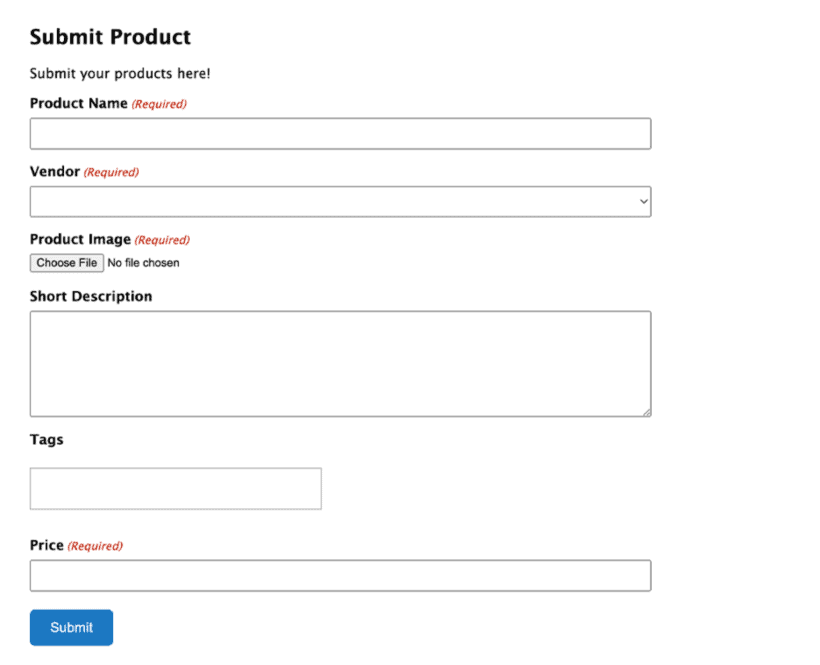Screen dimensions: 820x665
Task: Click the Short Description label
Action: point(91,296)
